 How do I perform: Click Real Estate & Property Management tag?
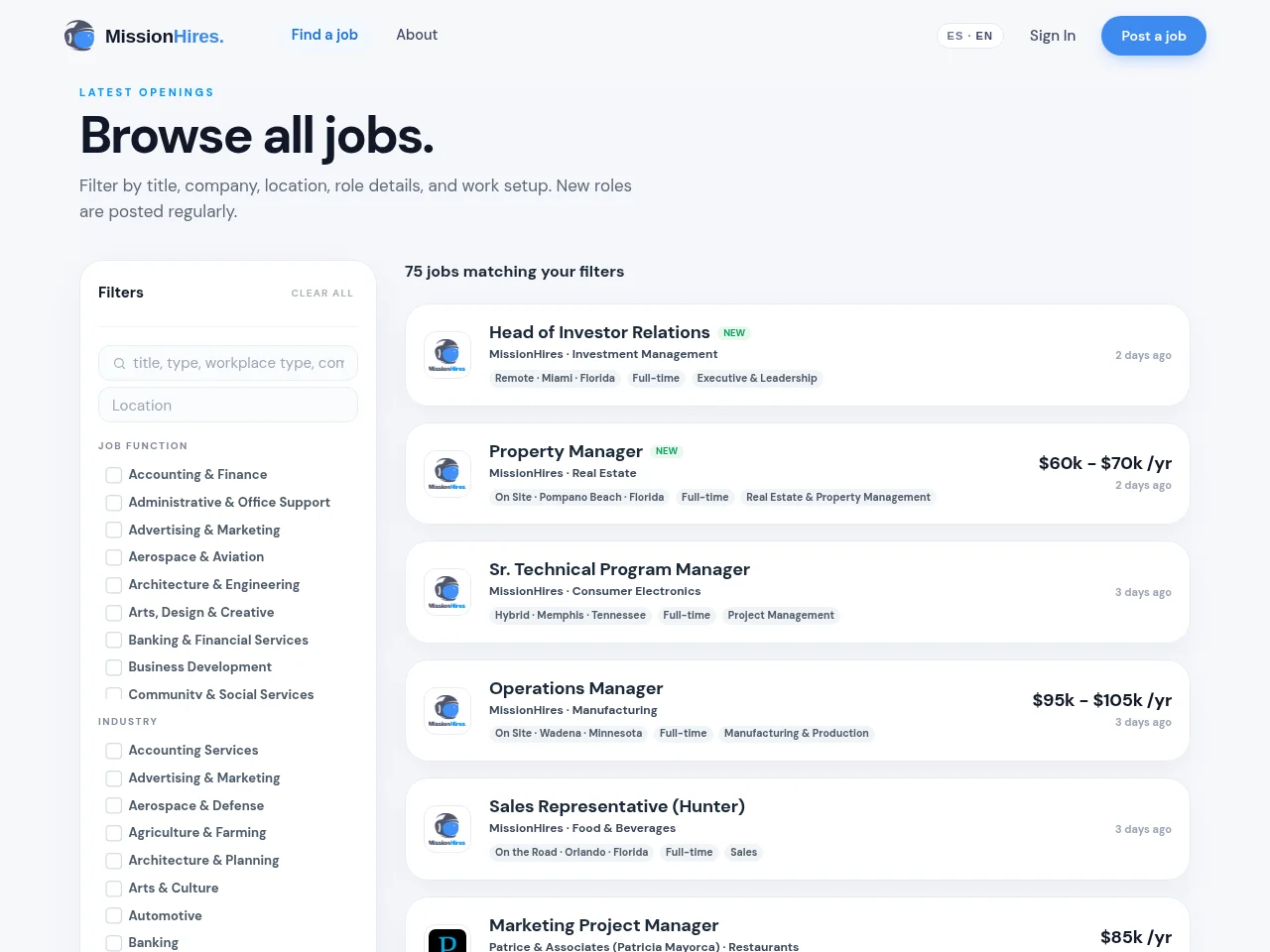point(838,498)
